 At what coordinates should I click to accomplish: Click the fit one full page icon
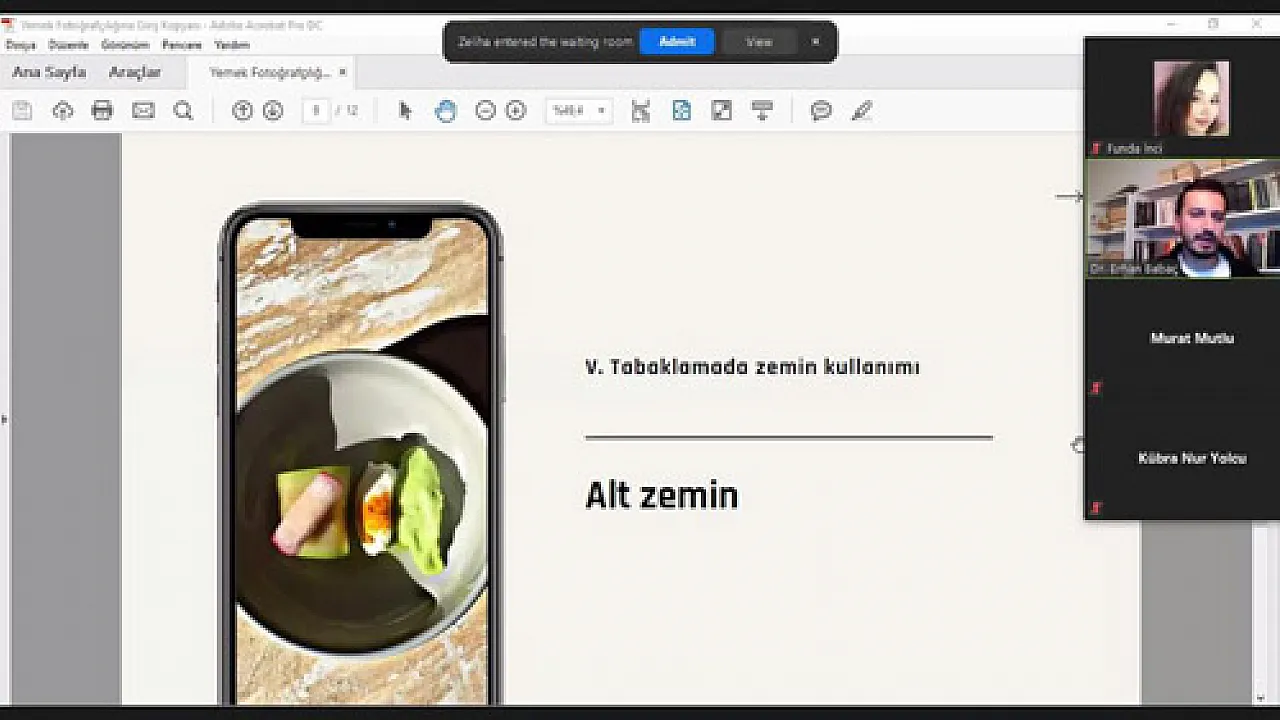[681, 111]
